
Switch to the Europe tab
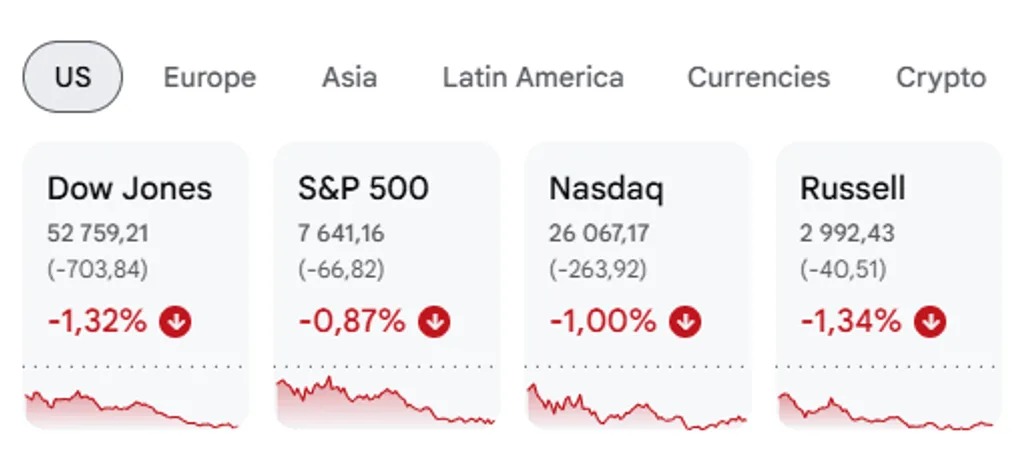click(210, 78)
